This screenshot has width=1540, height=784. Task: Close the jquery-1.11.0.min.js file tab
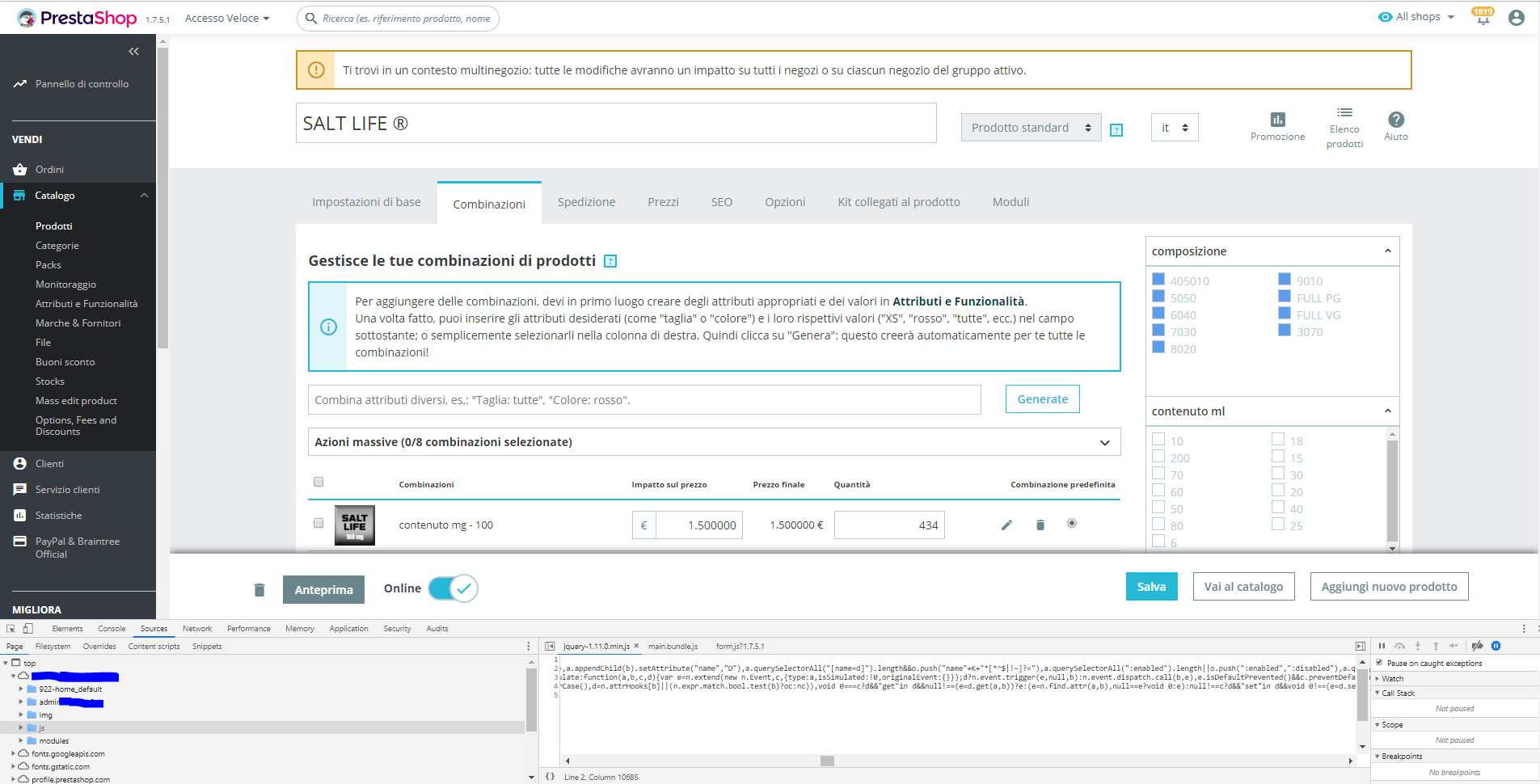pos(636,646)
